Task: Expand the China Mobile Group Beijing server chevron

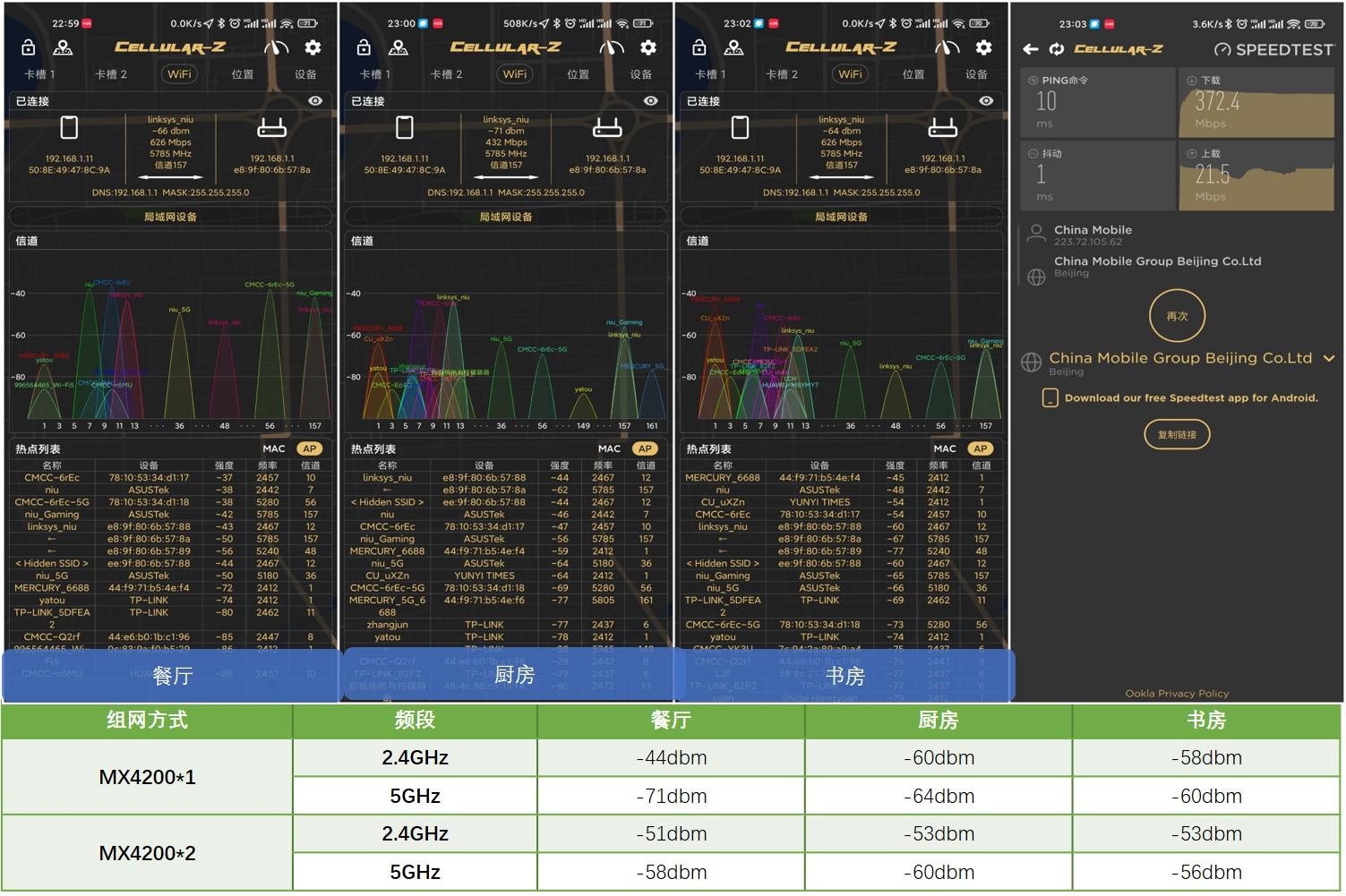Action: pyautogui.click(x=1329, y=358)
